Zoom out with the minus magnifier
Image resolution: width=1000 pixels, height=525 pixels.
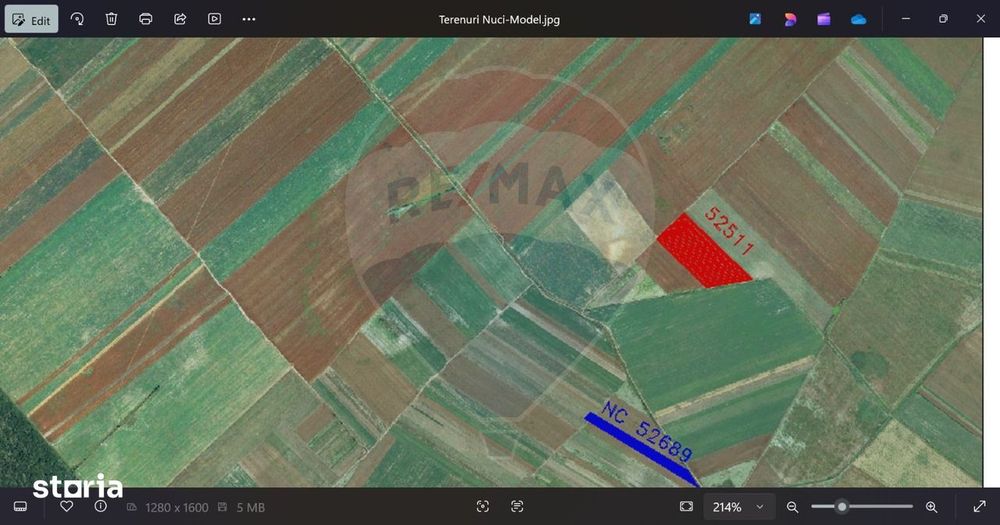792,507
